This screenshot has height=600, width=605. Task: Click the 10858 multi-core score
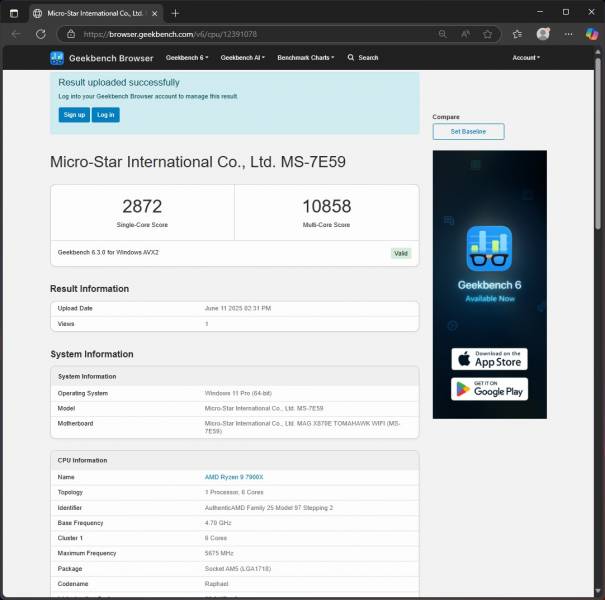pos(326,206)
